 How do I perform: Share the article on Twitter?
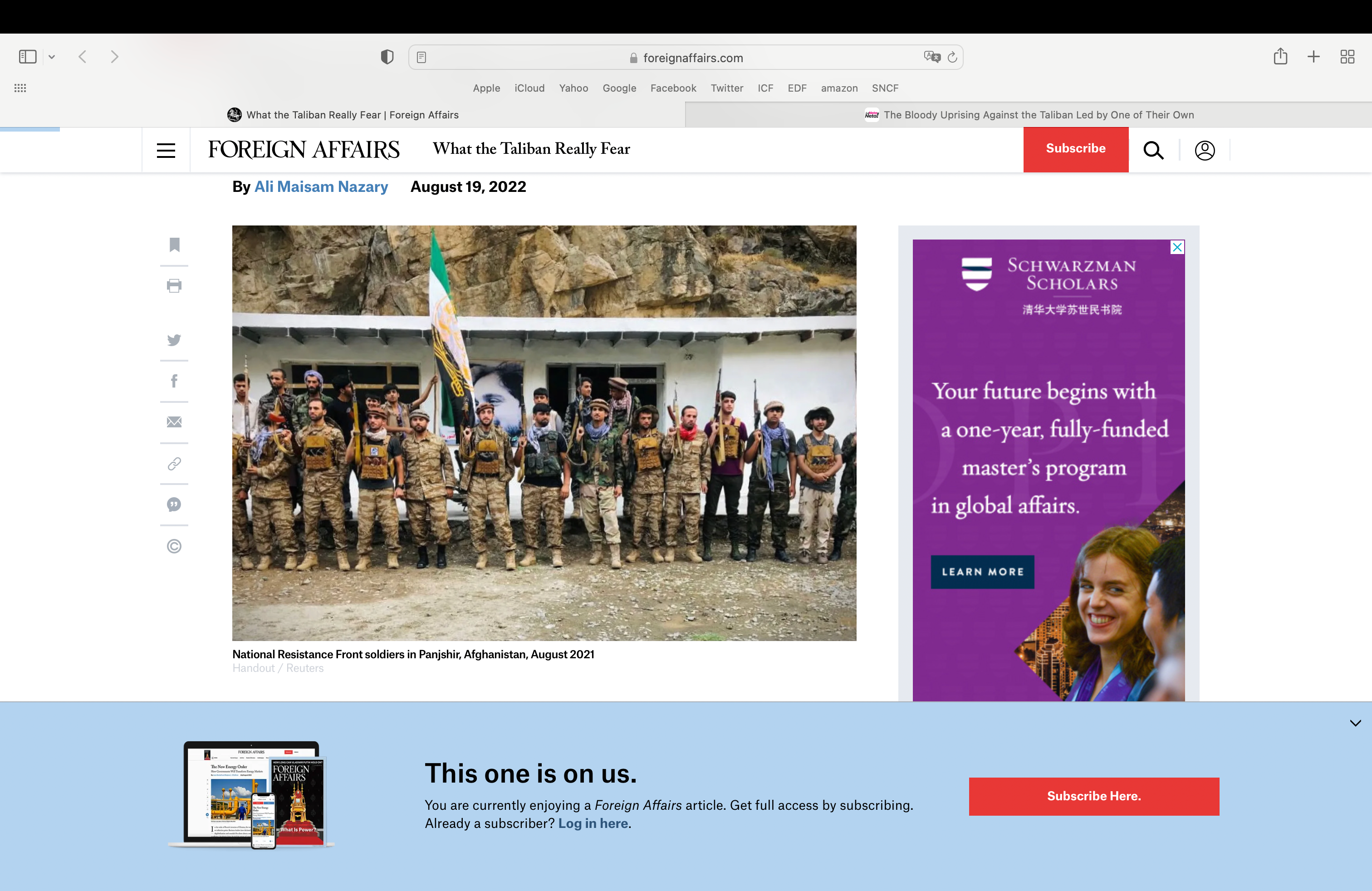[x=174, y=340]
